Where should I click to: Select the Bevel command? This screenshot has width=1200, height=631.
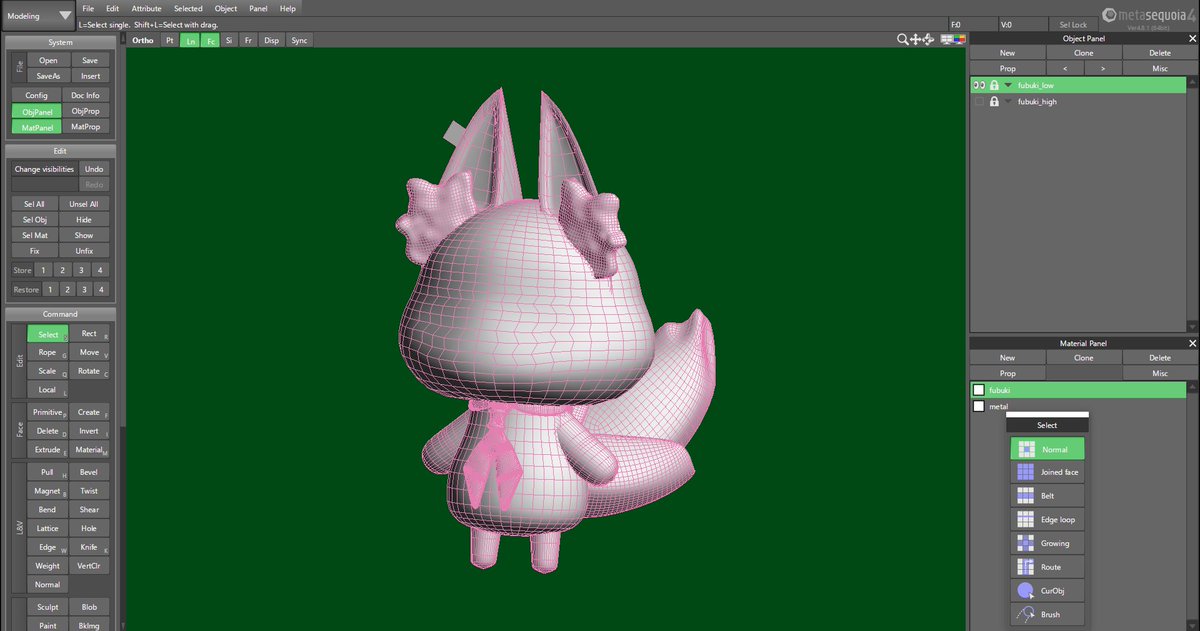click(89, 472)
